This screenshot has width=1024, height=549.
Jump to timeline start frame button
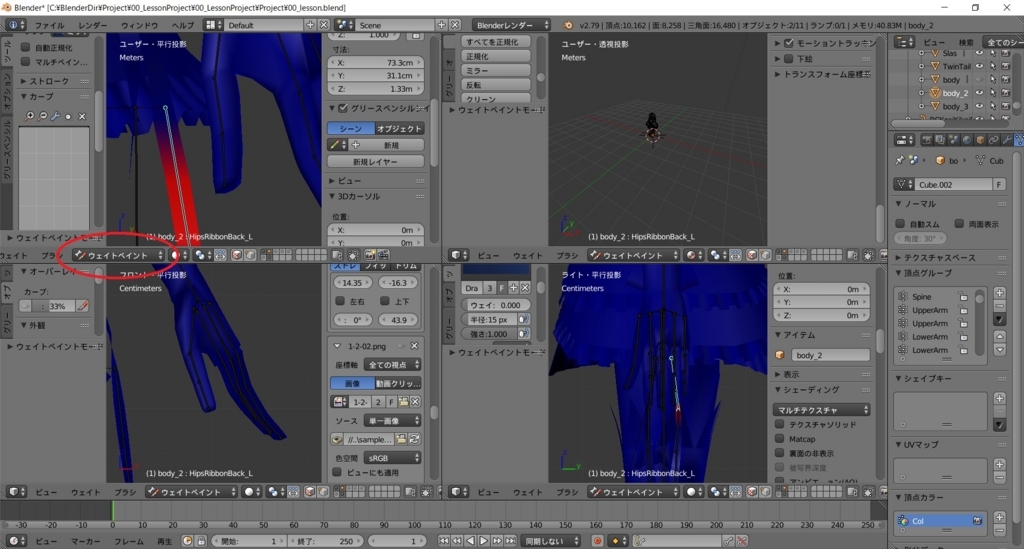pyautogui.click(x=443, y=541)
